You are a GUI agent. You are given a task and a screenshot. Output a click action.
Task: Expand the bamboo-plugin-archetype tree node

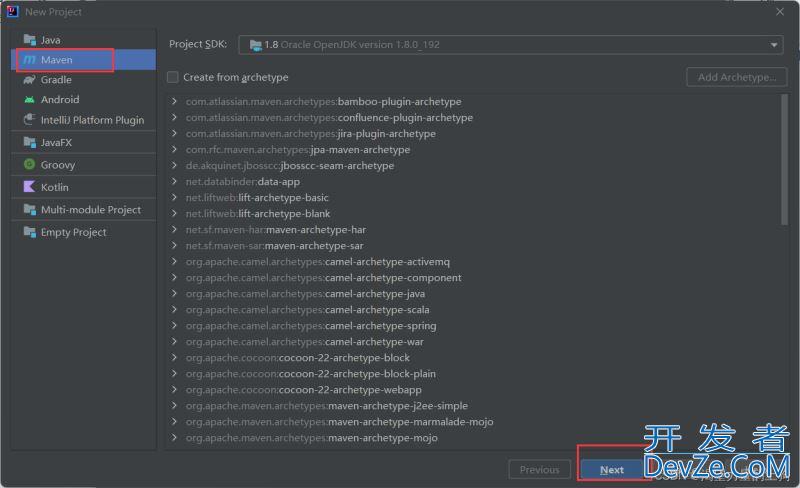coord(175,102)
